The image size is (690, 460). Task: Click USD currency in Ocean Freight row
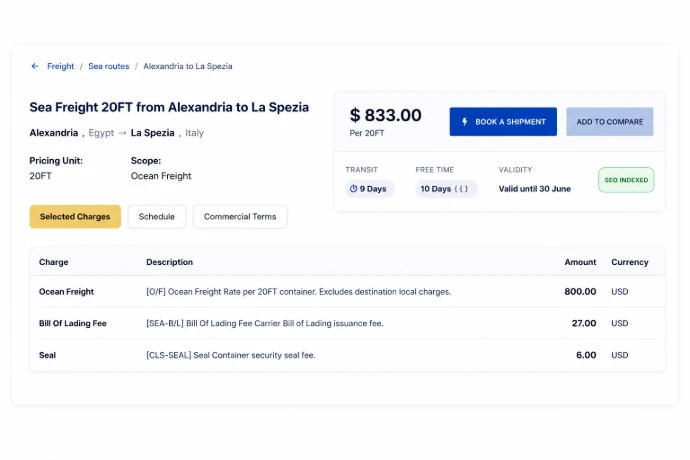pos(620,291)
